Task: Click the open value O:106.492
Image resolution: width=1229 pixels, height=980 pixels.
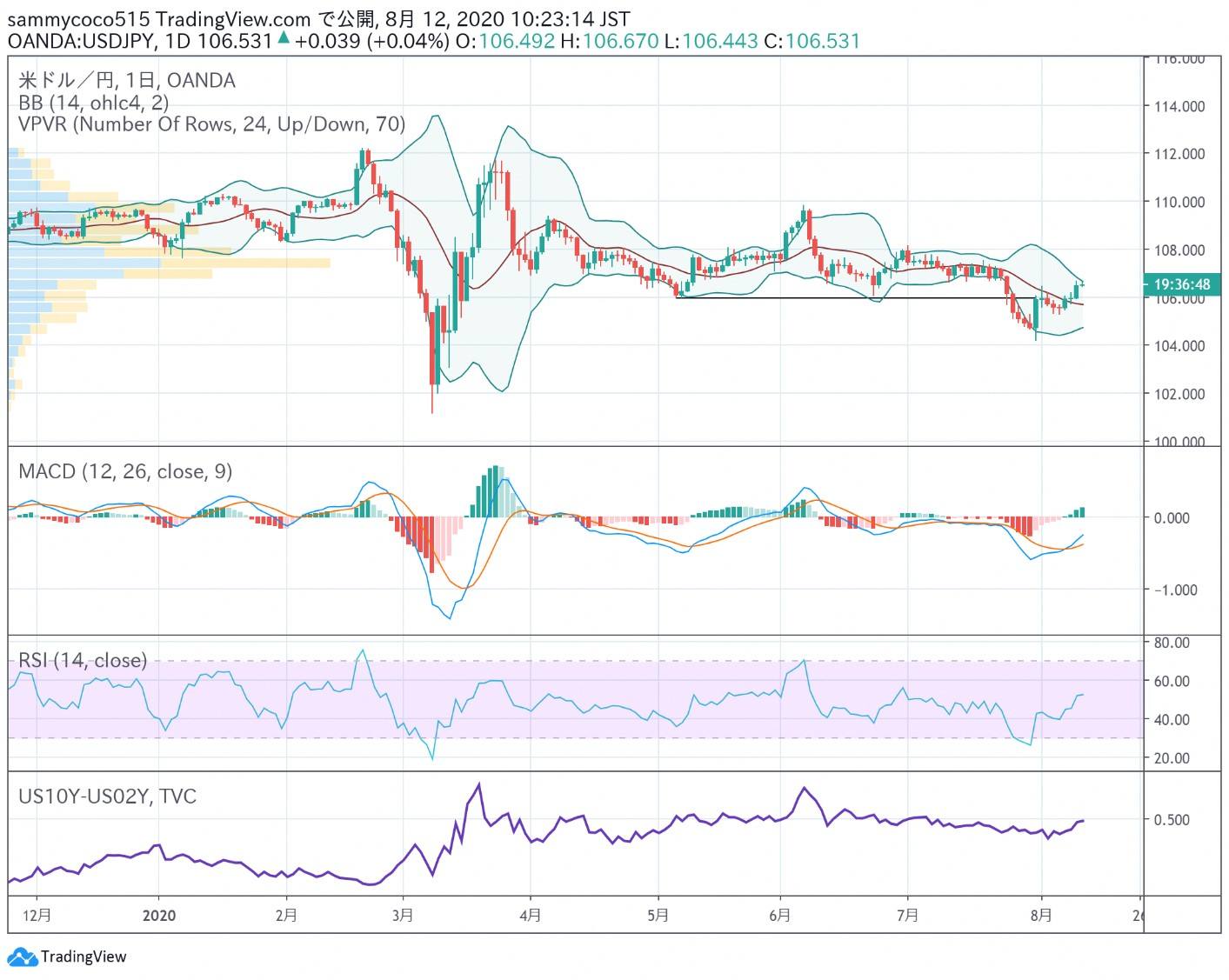Action: 505,41
